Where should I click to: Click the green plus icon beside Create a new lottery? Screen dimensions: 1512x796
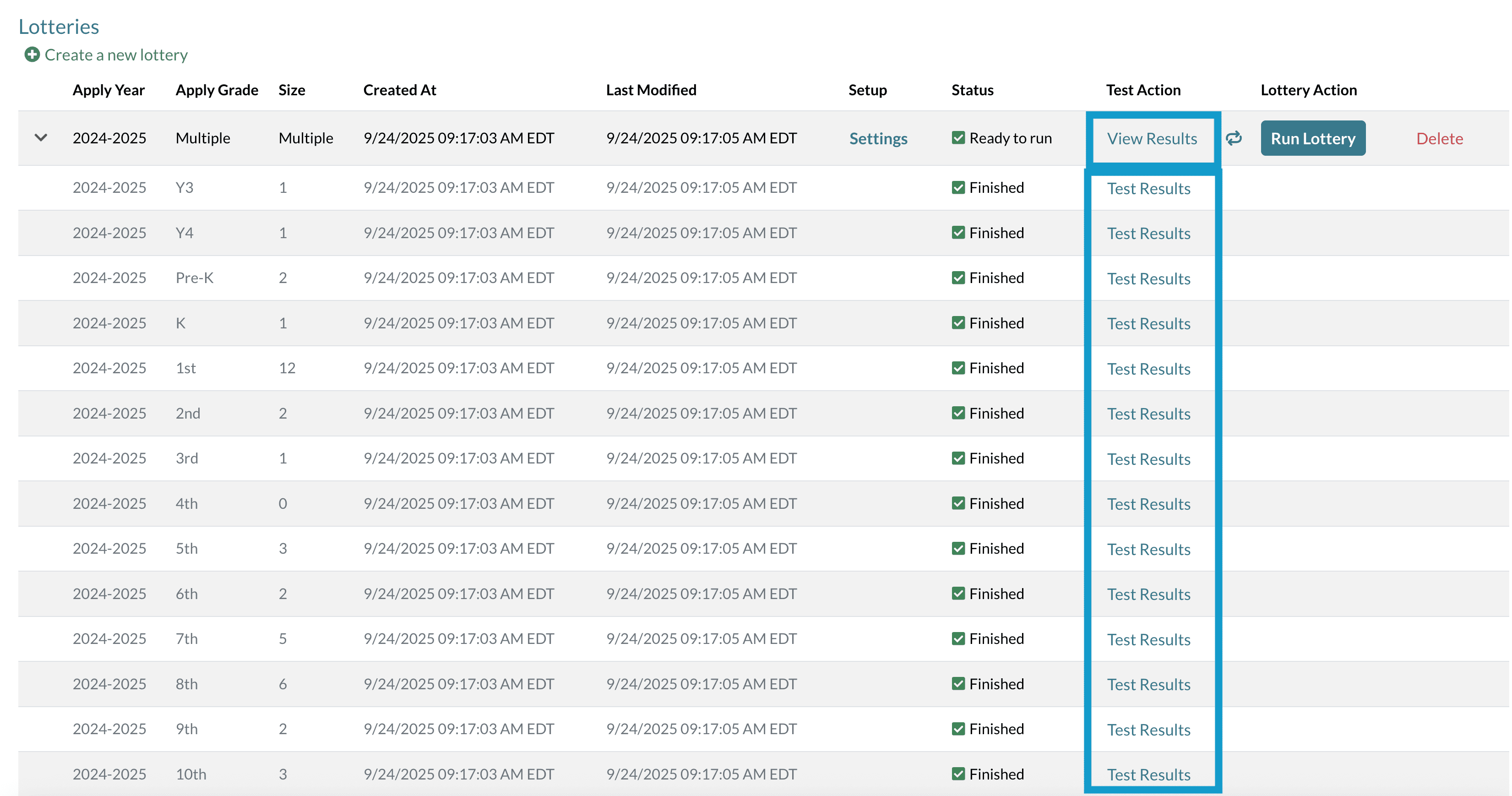[x=33, y=55]
